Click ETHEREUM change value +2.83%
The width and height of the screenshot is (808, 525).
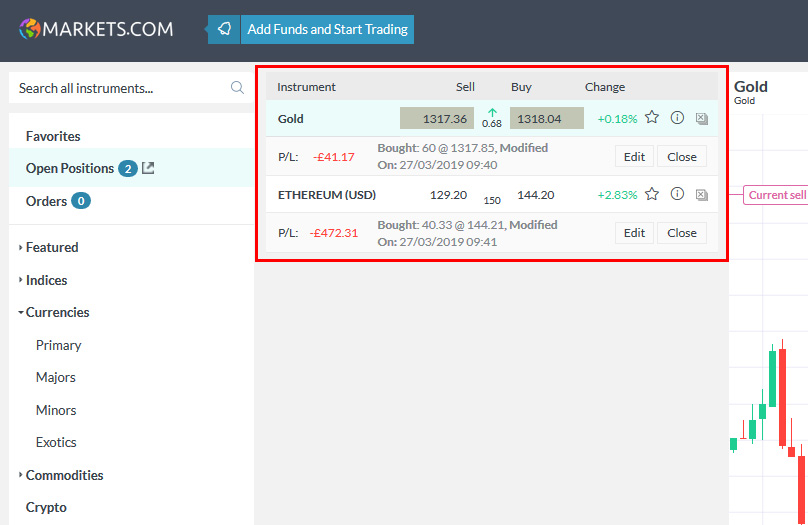pyautogui.click(x=617, y=195)
